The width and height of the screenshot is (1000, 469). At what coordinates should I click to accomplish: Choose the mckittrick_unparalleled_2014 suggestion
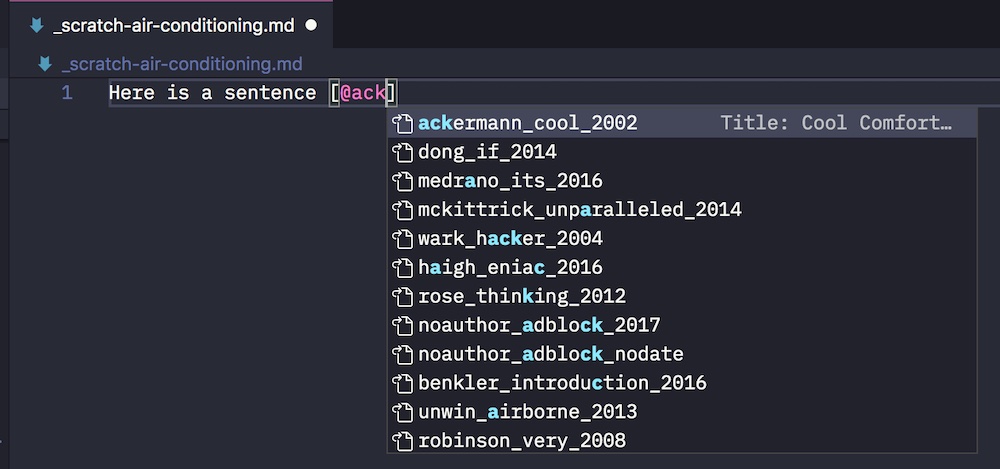[x=682, y=209]
